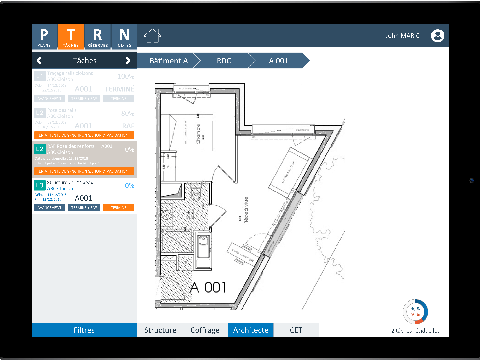Select the N module icon
Viewport: 480px width, 360px height.
click(x=124, y=37)
